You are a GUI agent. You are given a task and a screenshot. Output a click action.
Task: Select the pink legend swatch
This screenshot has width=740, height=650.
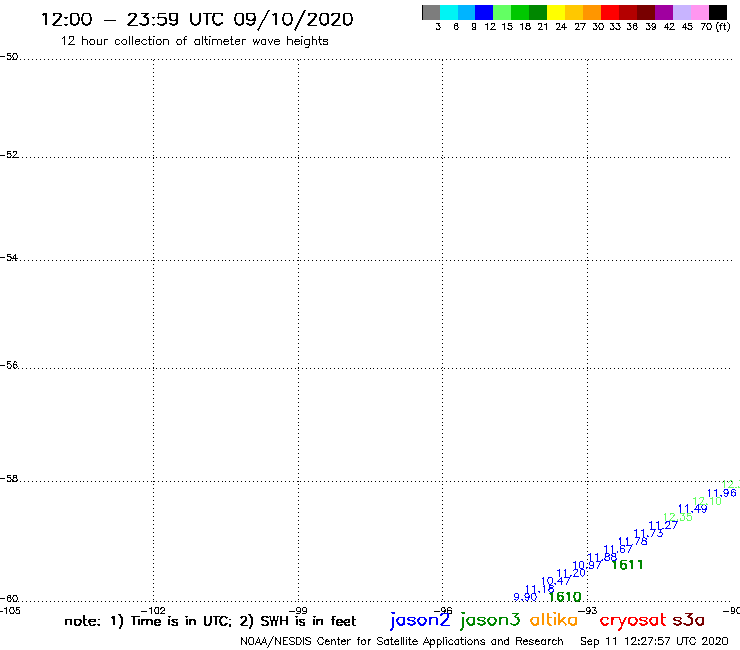pos(700,12)
